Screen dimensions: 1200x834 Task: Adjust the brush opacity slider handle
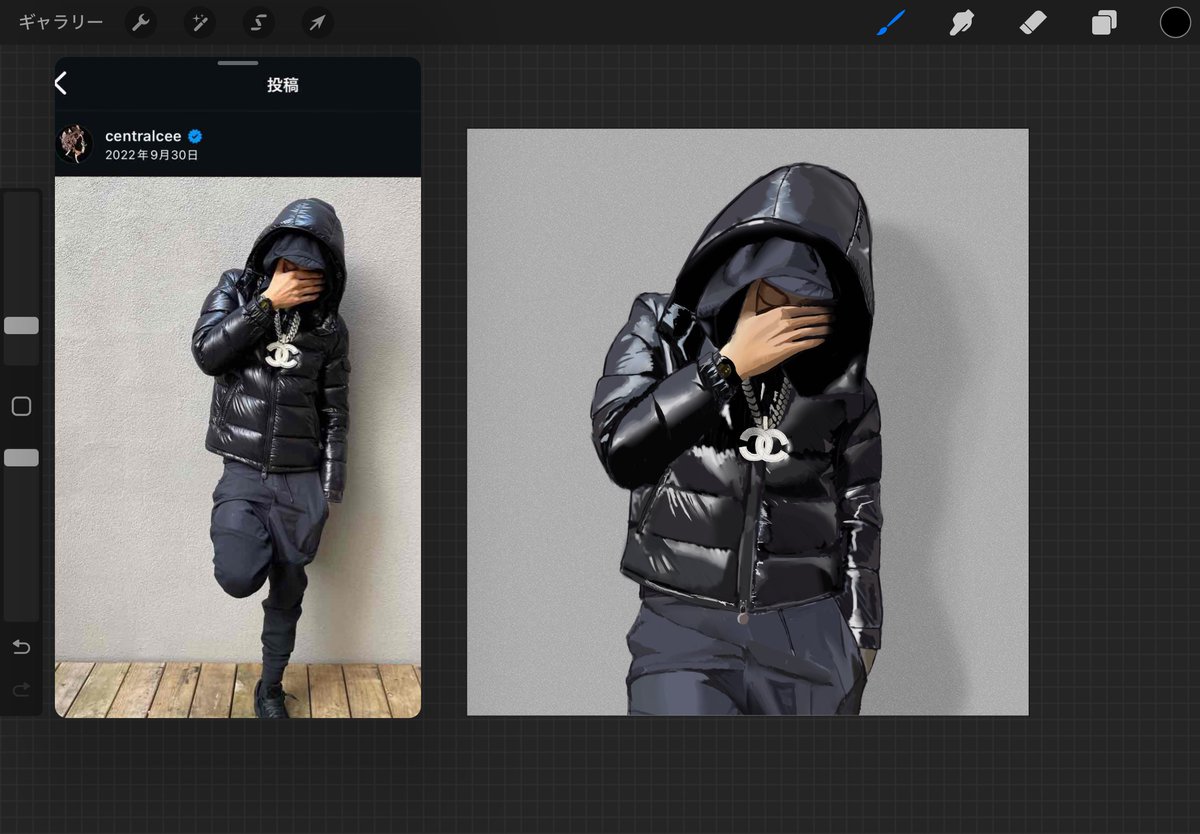pos(21,457)
